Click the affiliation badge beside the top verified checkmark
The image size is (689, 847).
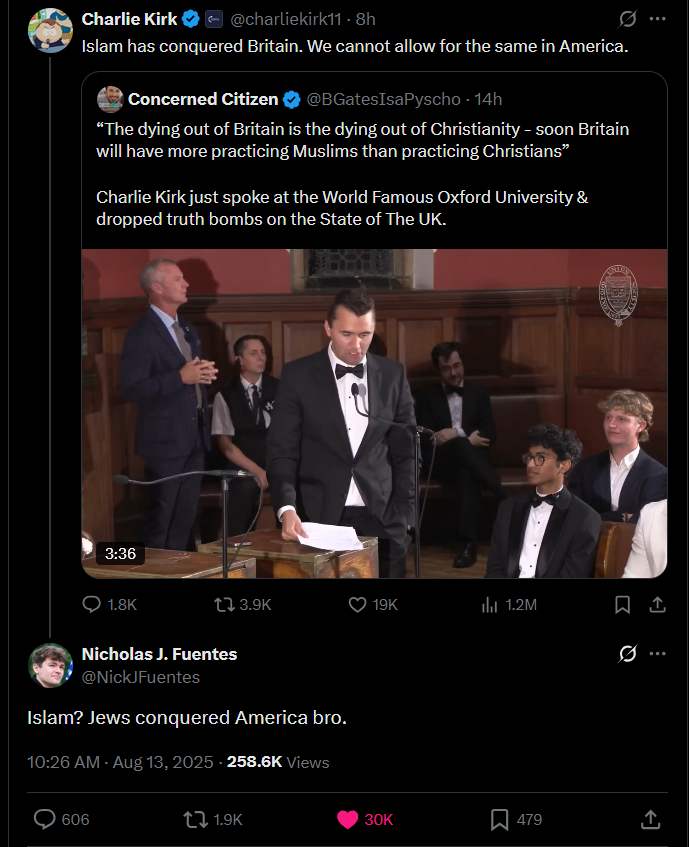coord(214,19)
